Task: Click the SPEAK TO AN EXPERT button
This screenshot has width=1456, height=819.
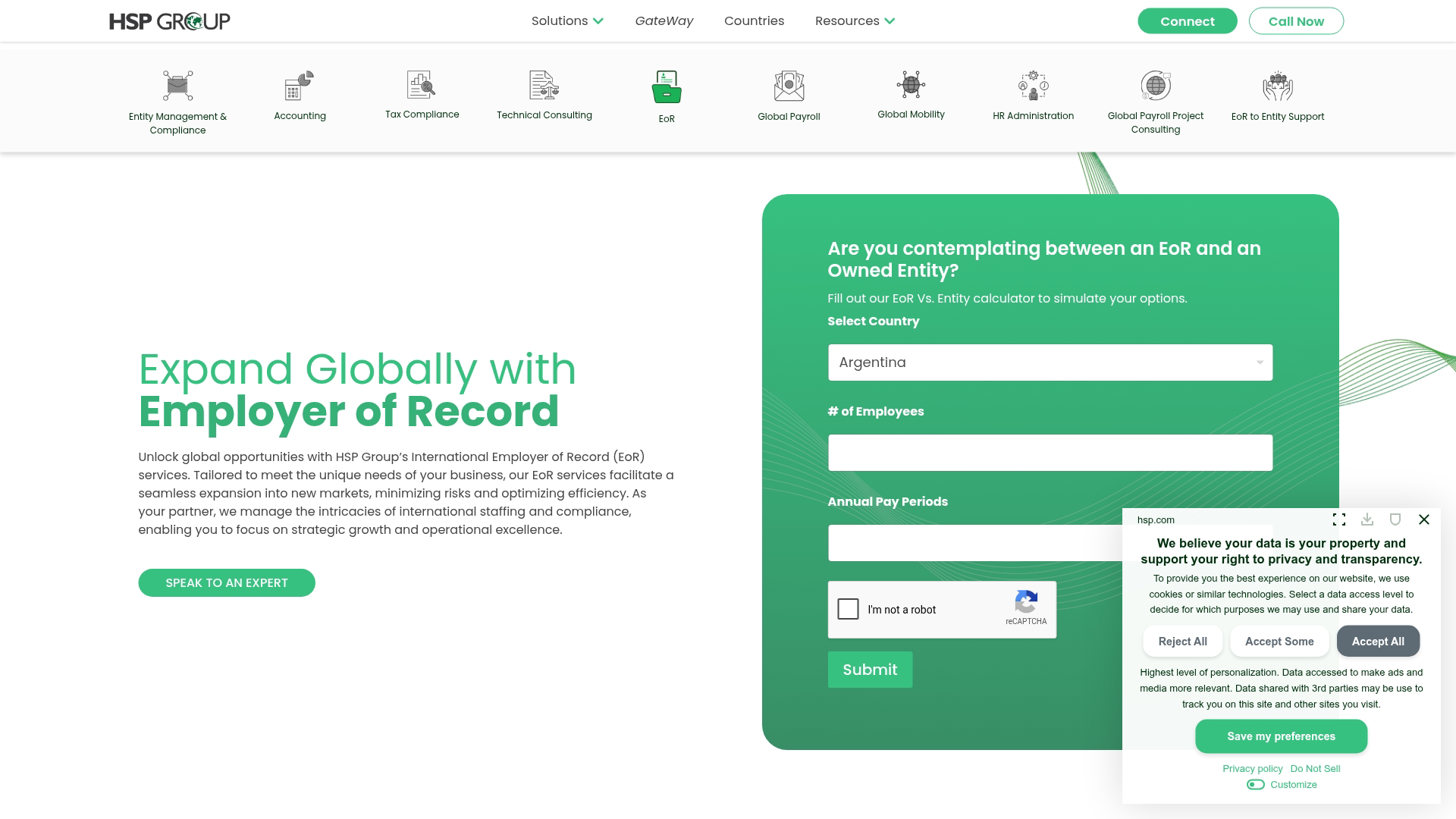Action: 226,582
